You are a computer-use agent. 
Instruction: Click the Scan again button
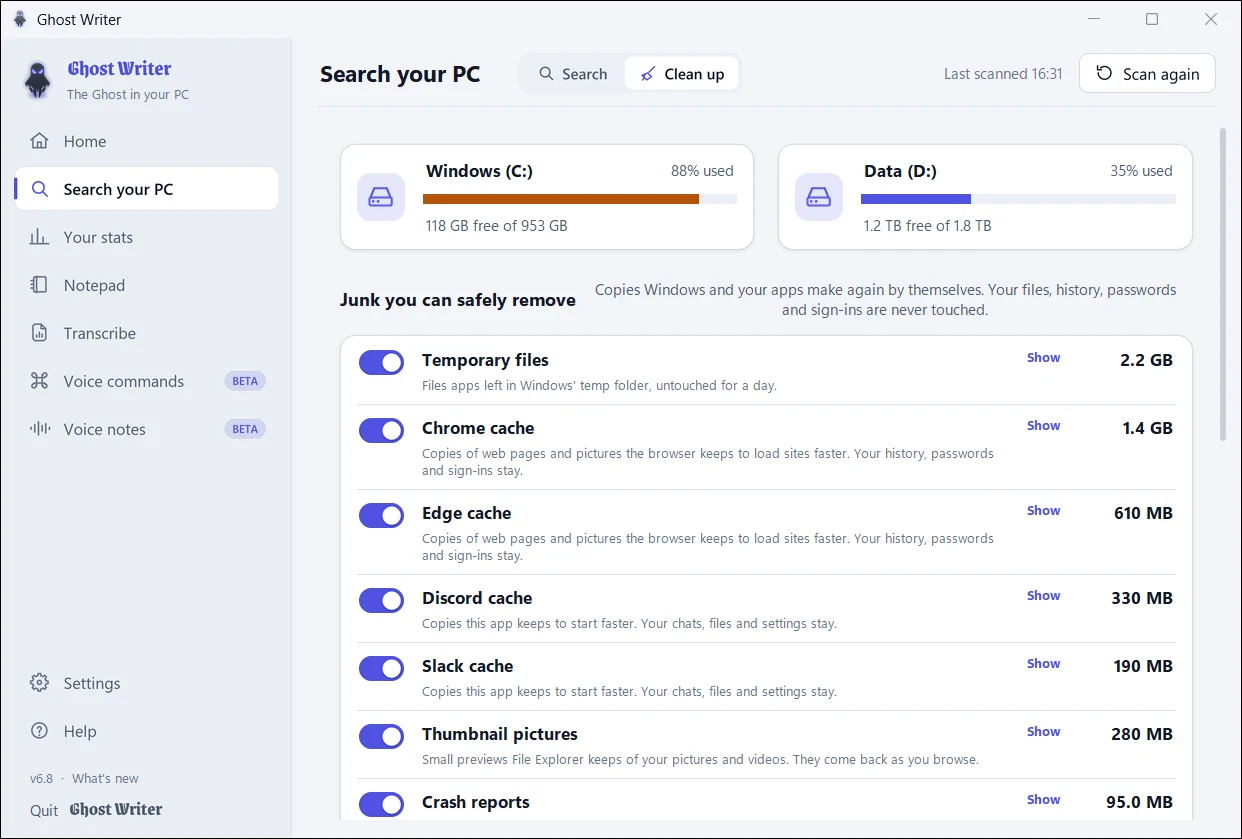tap(1147, 73)
